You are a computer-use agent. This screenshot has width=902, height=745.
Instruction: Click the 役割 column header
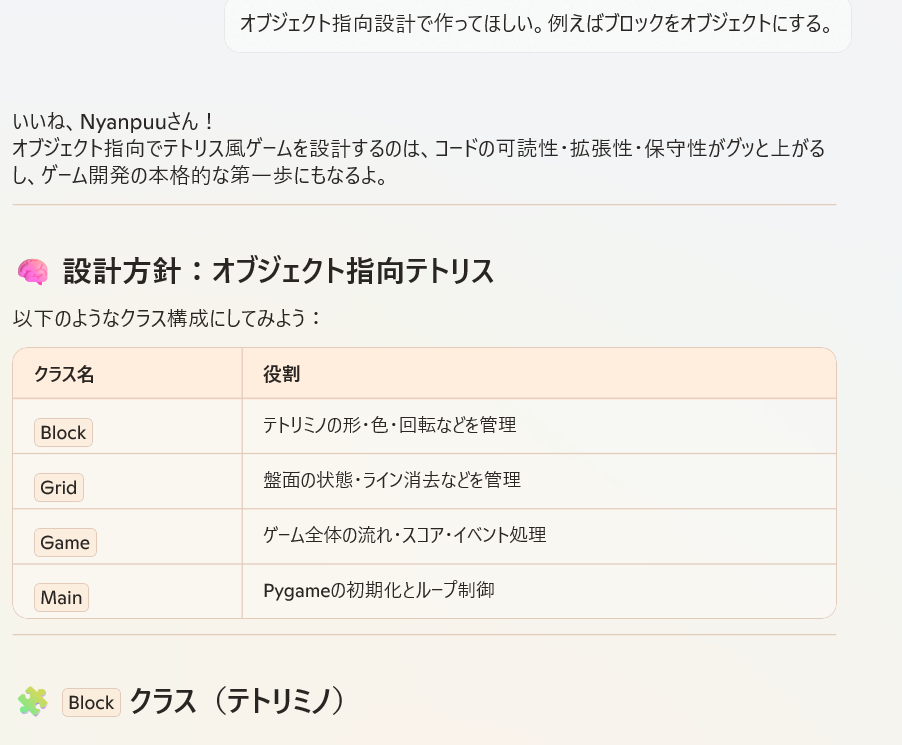(x=281, y=374)
